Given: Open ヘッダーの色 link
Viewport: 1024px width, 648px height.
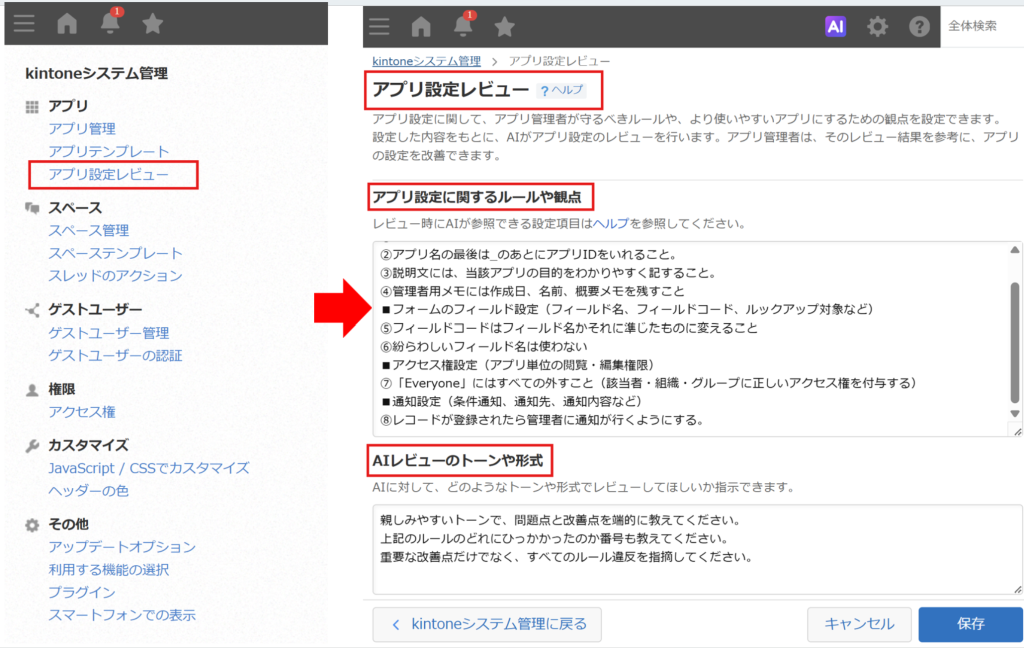Looking at the screenshot, I should [x=89, y=491].
